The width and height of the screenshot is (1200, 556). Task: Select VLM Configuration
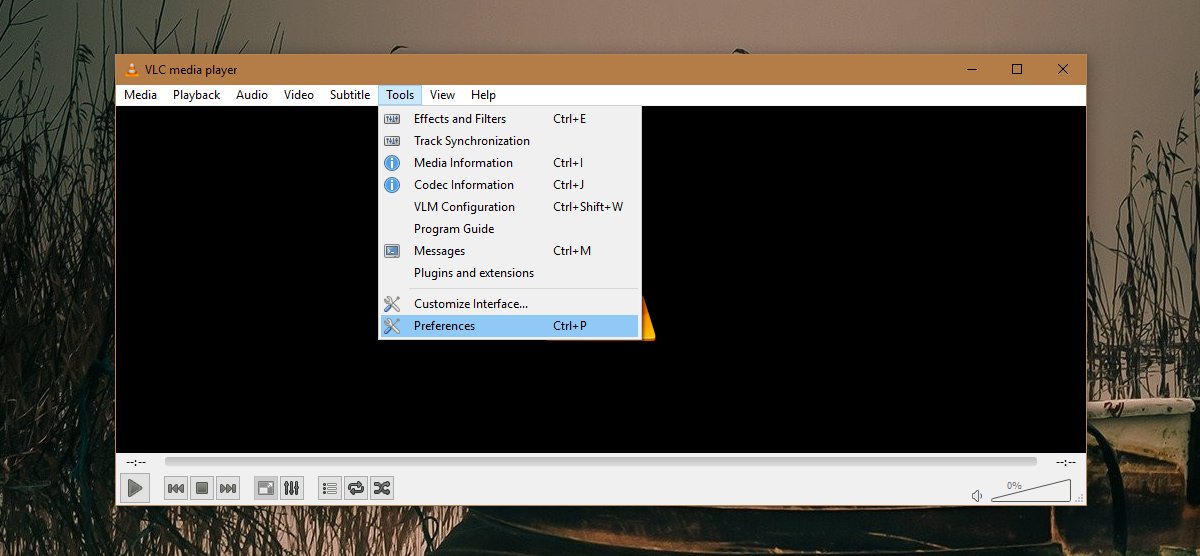509,207
